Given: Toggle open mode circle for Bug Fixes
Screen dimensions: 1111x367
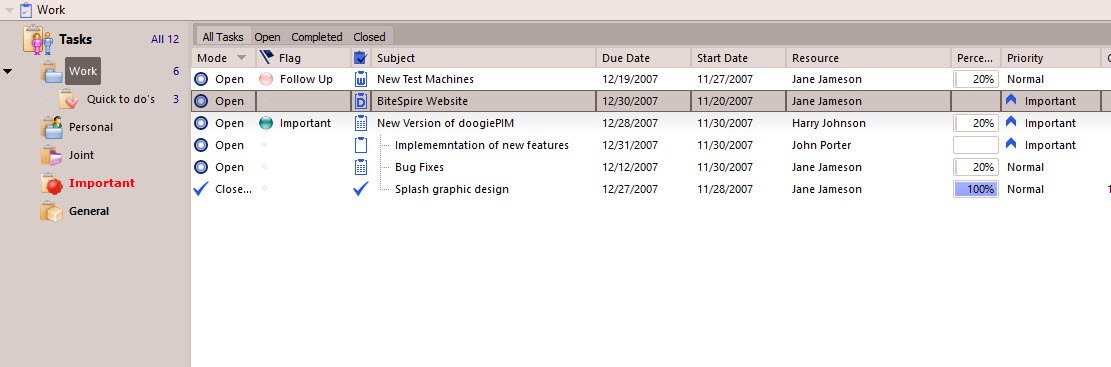Looking at the screenshot, I should click(x=201, y=167).
